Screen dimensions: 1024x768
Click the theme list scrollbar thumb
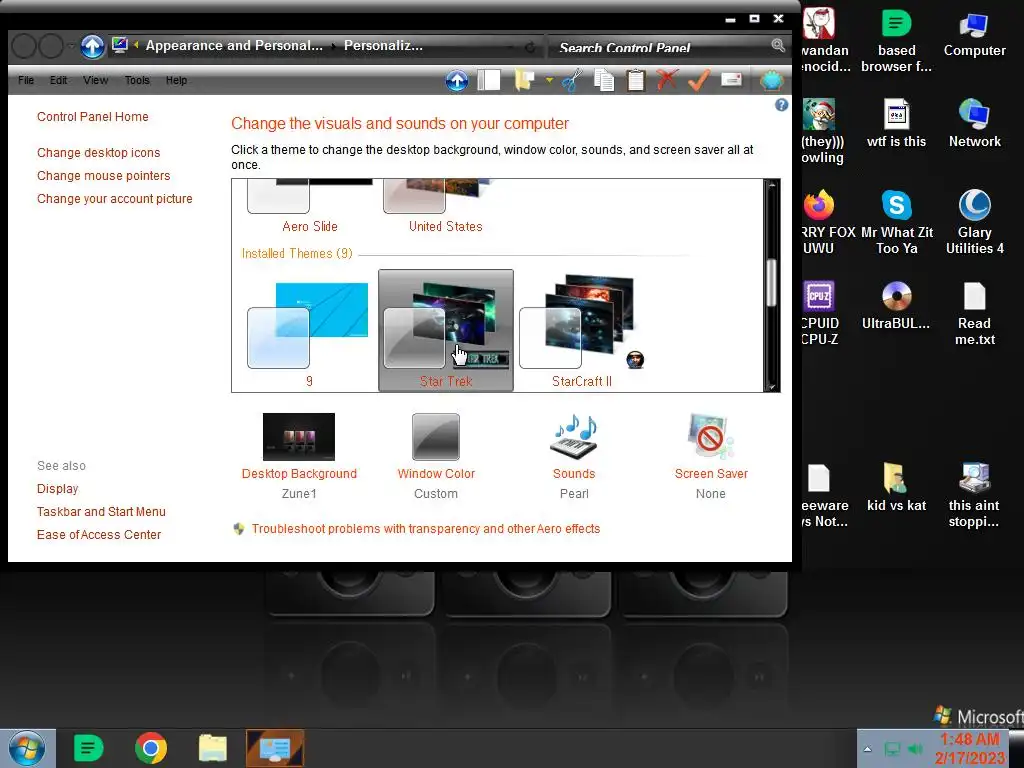[x=771, y=282]
